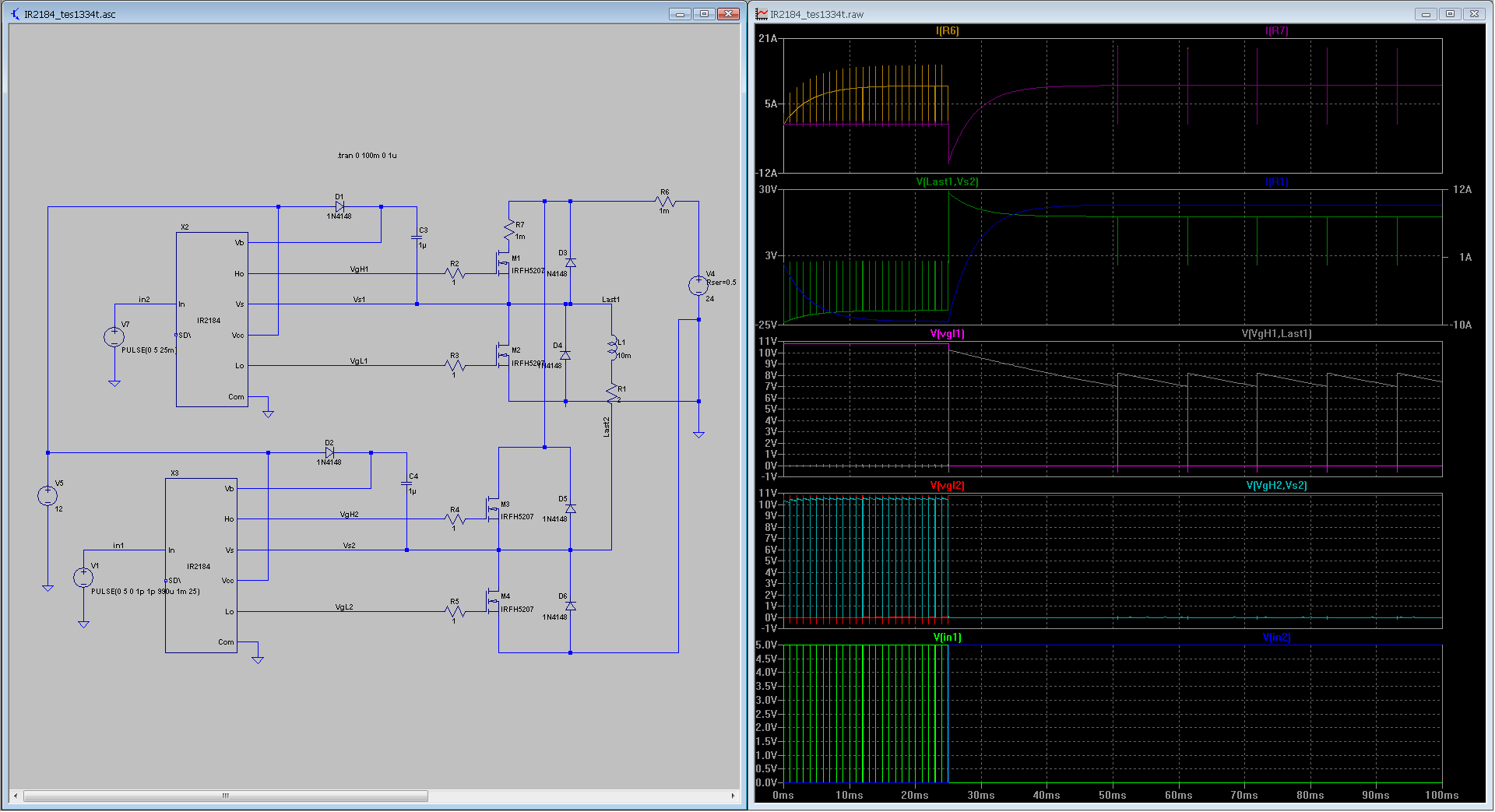Click the R5 gate resistor symbol

[455, 611]
